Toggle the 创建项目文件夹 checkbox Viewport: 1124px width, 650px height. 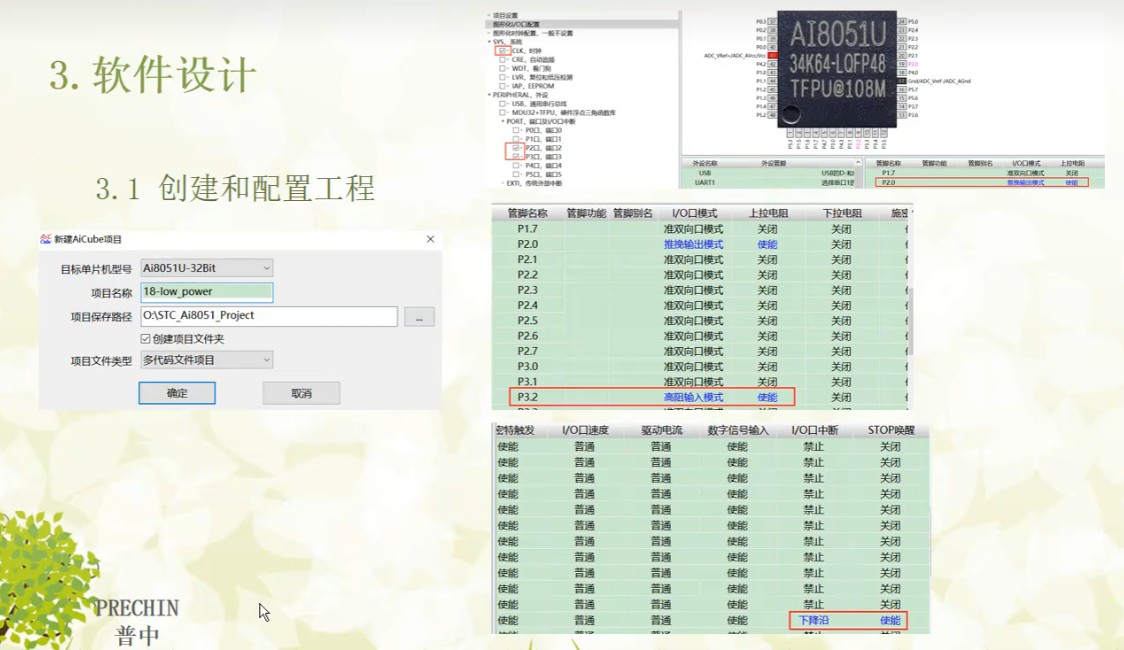(x=144, y=340)
